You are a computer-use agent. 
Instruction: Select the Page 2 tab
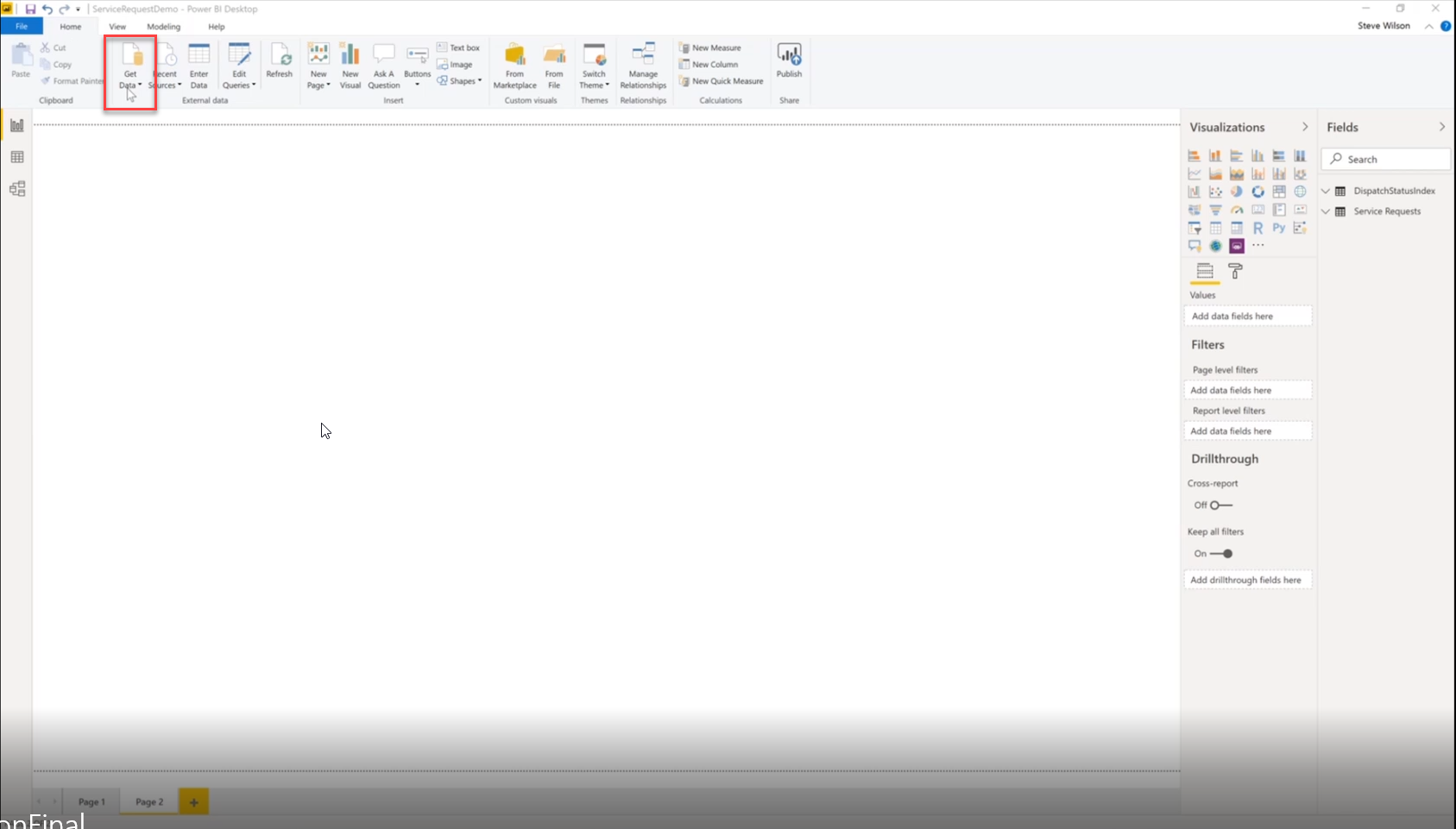149,801
